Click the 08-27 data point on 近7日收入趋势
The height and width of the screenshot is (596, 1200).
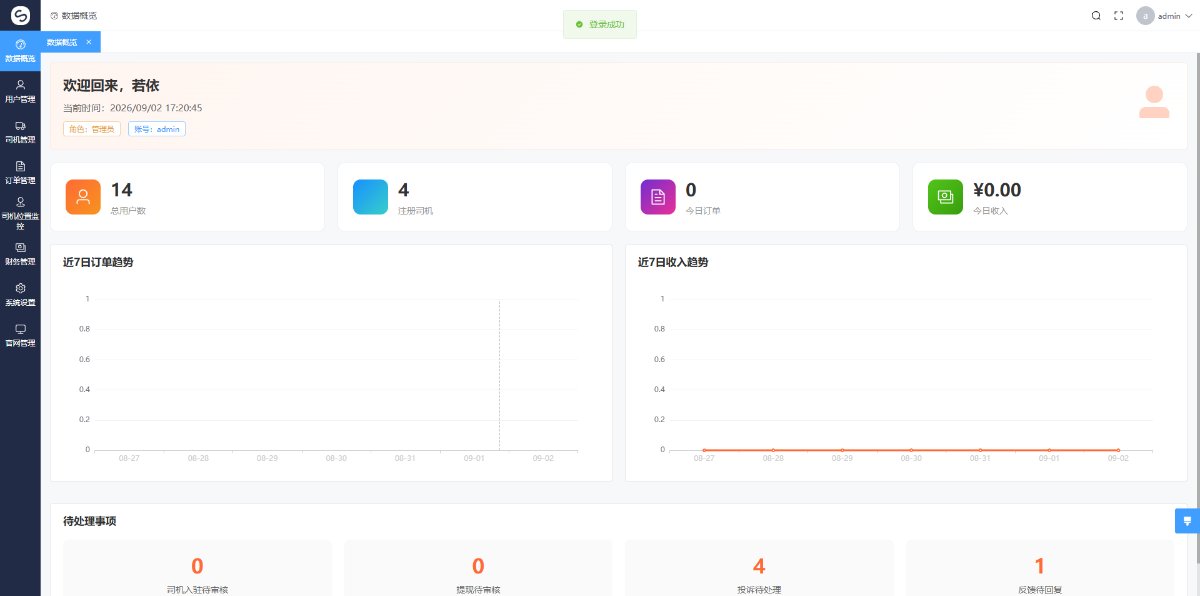coord(704,450)
